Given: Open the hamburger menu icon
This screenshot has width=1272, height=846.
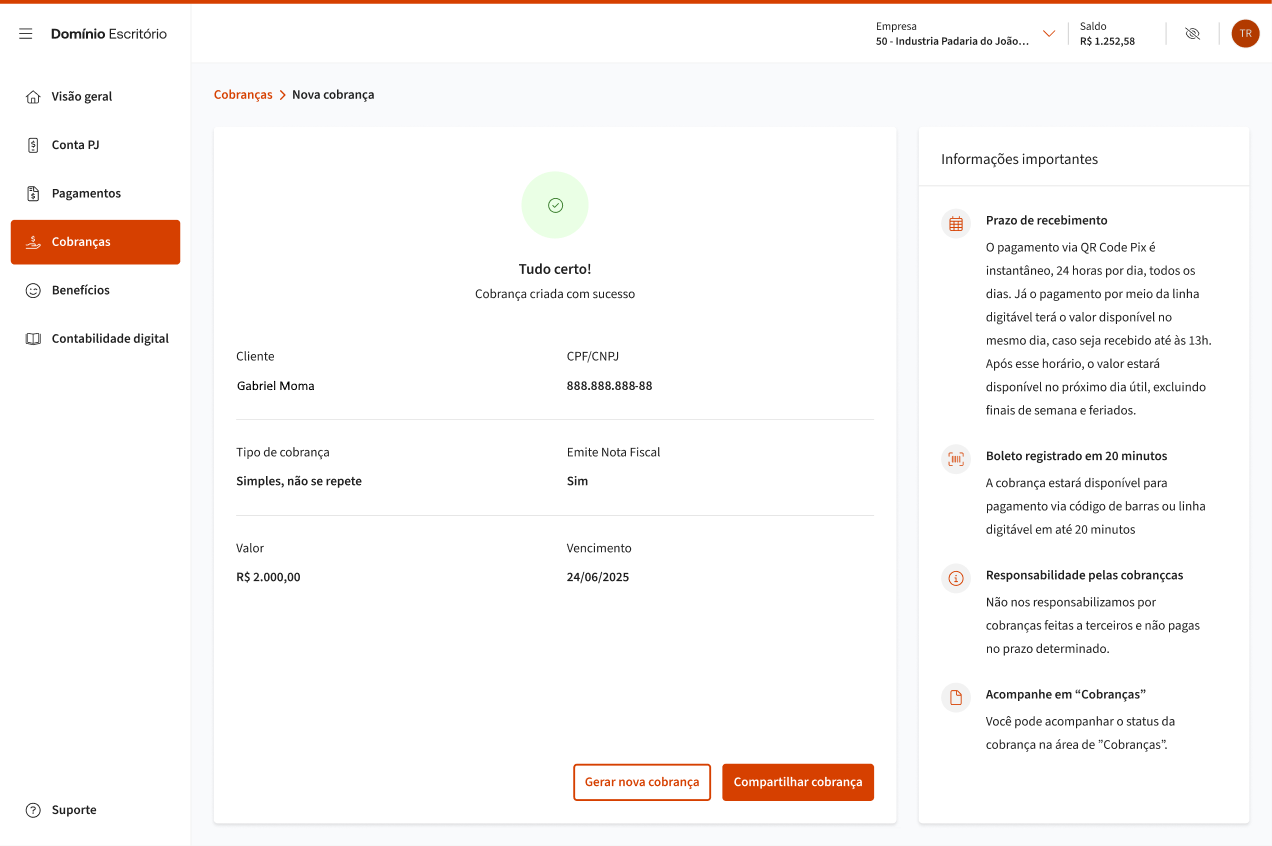Looking at the screenshot, I should click(x=26, y=34).
